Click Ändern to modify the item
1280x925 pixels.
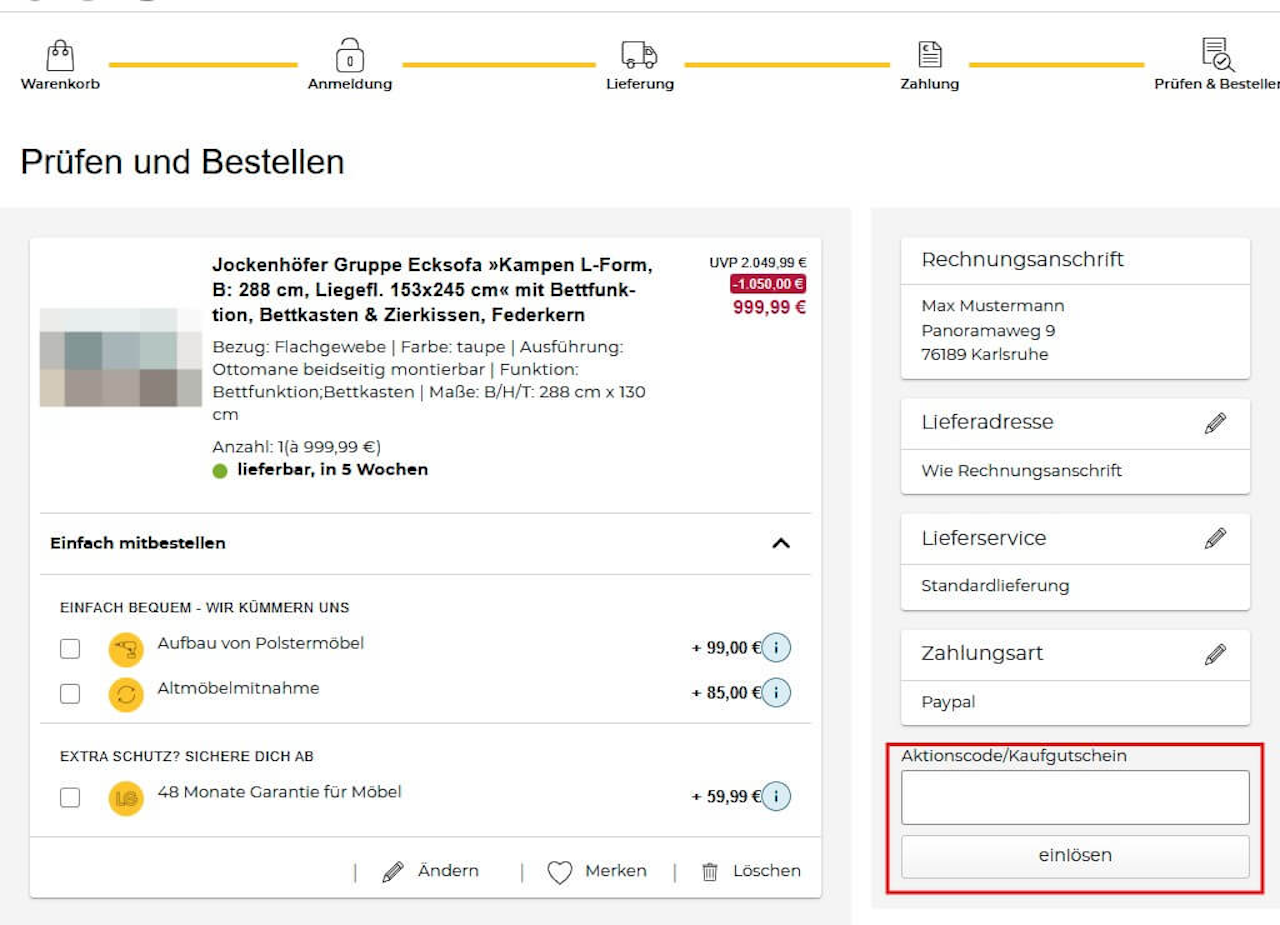431,871
